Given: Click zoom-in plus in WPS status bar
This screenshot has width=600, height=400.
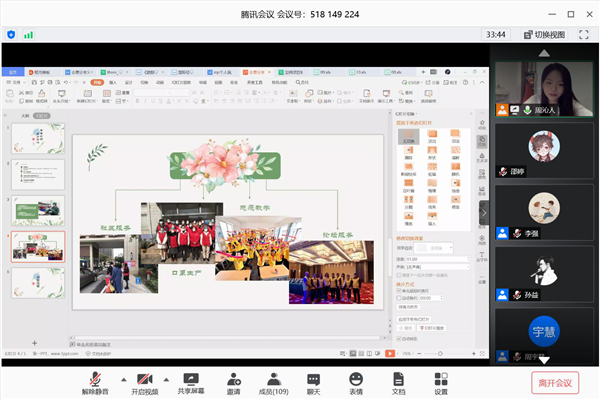Looking at the screenshot, I should pyautogui.click(x=473, y=353).
